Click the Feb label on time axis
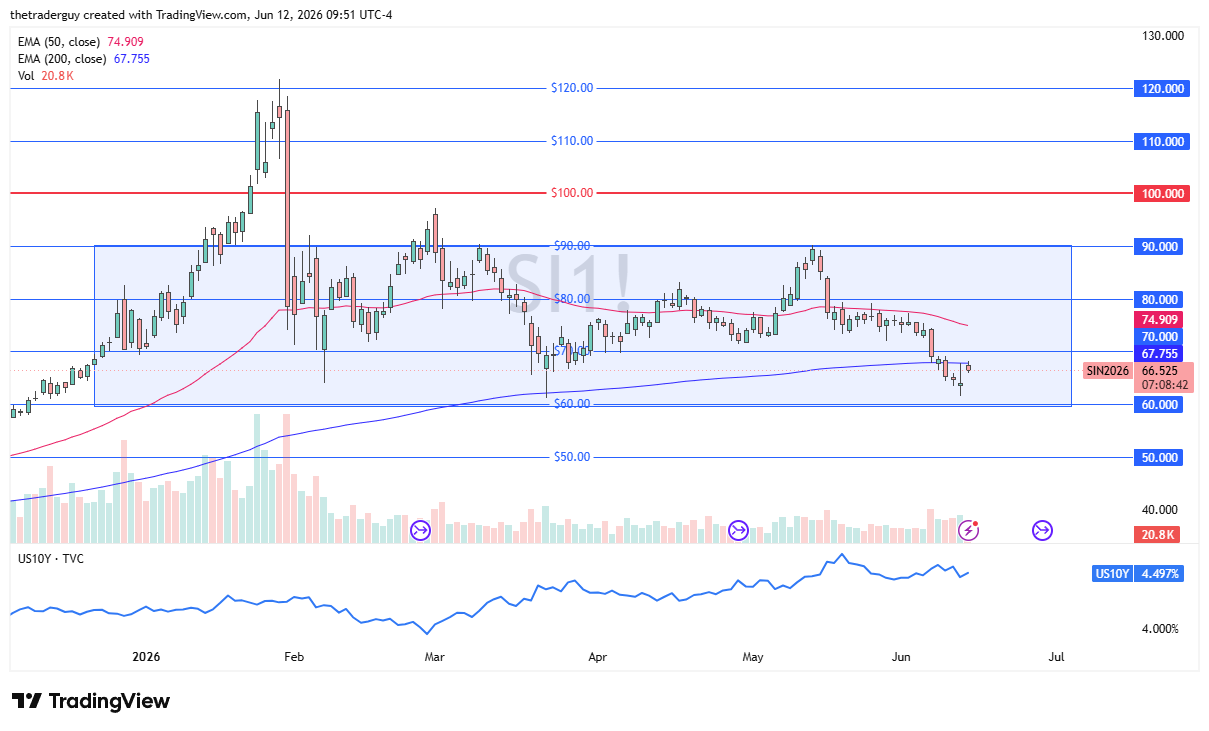The width and height of the screenshot is (1209, 731). tap(293, 658)
